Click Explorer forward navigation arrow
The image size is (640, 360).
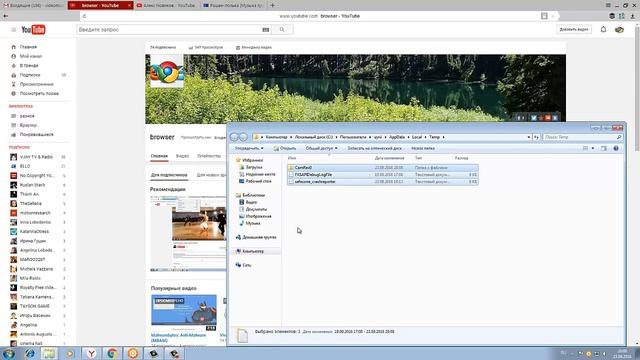point(243,137)
